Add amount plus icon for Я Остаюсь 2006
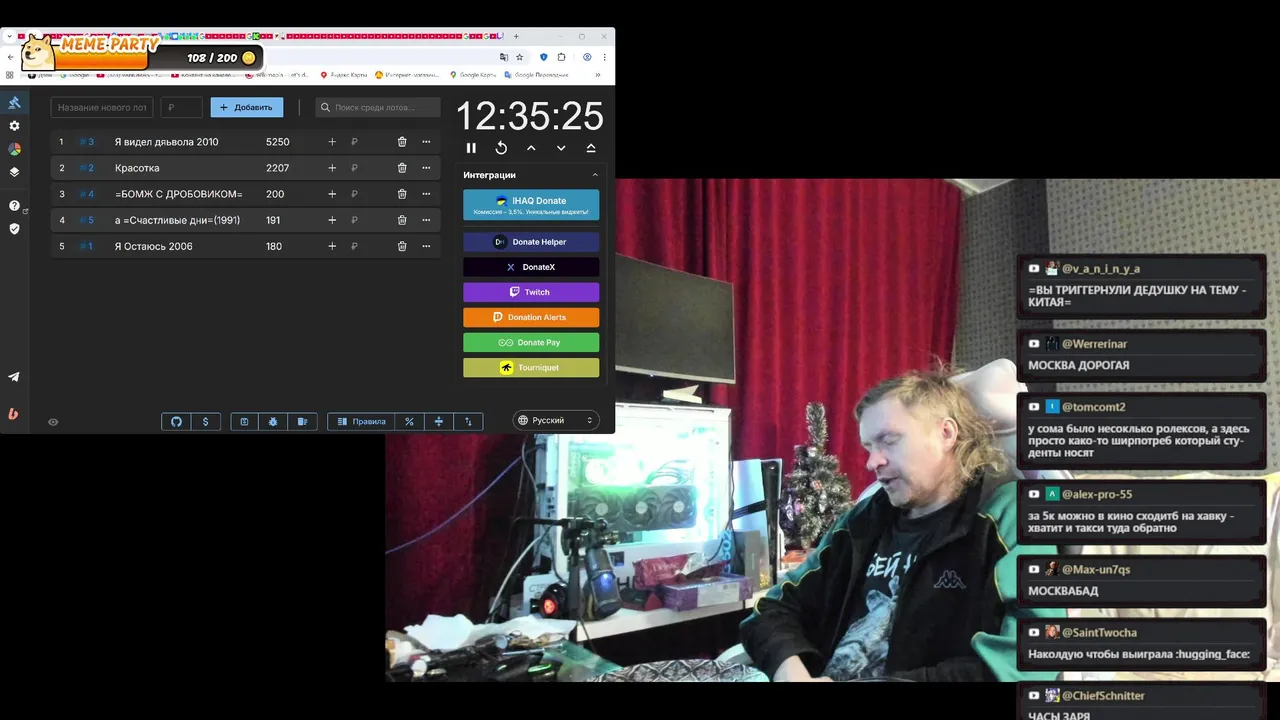The height and width of the screenshot is (720, 1280). click(x=332, y=246)
